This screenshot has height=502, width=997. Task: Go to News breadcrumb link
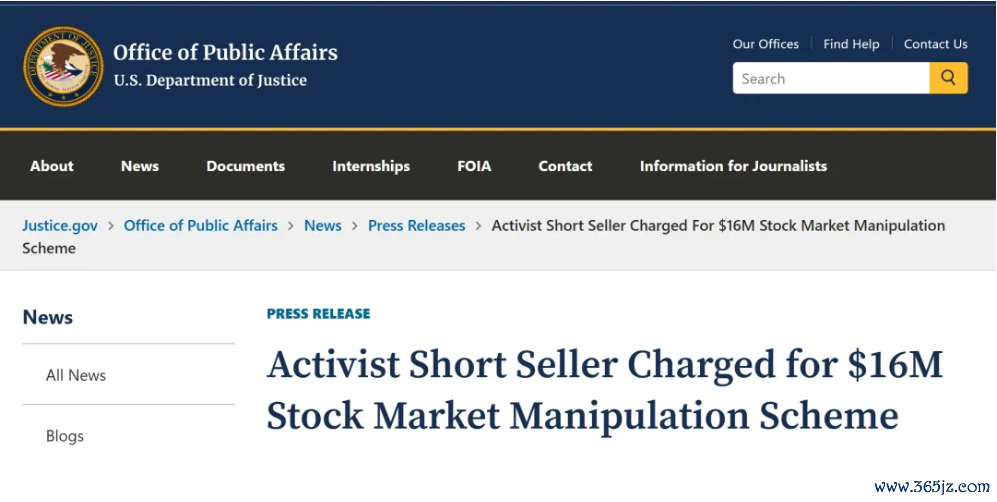coord(322,226)
